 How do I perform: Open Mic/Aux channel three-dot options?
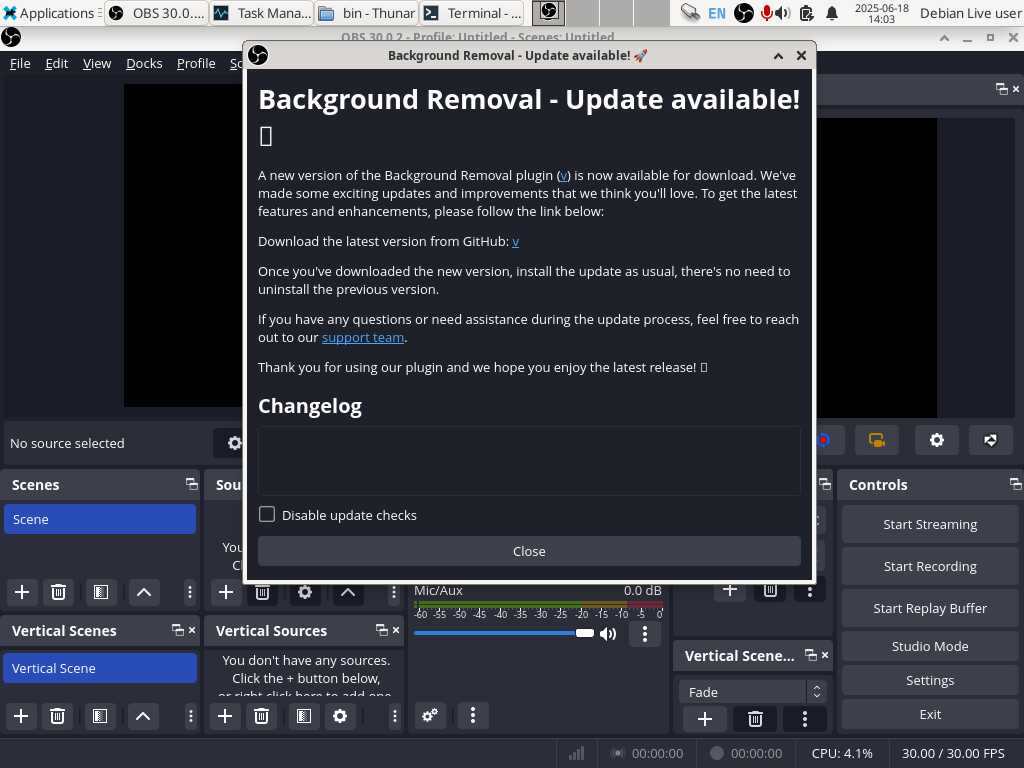point(645,633)
